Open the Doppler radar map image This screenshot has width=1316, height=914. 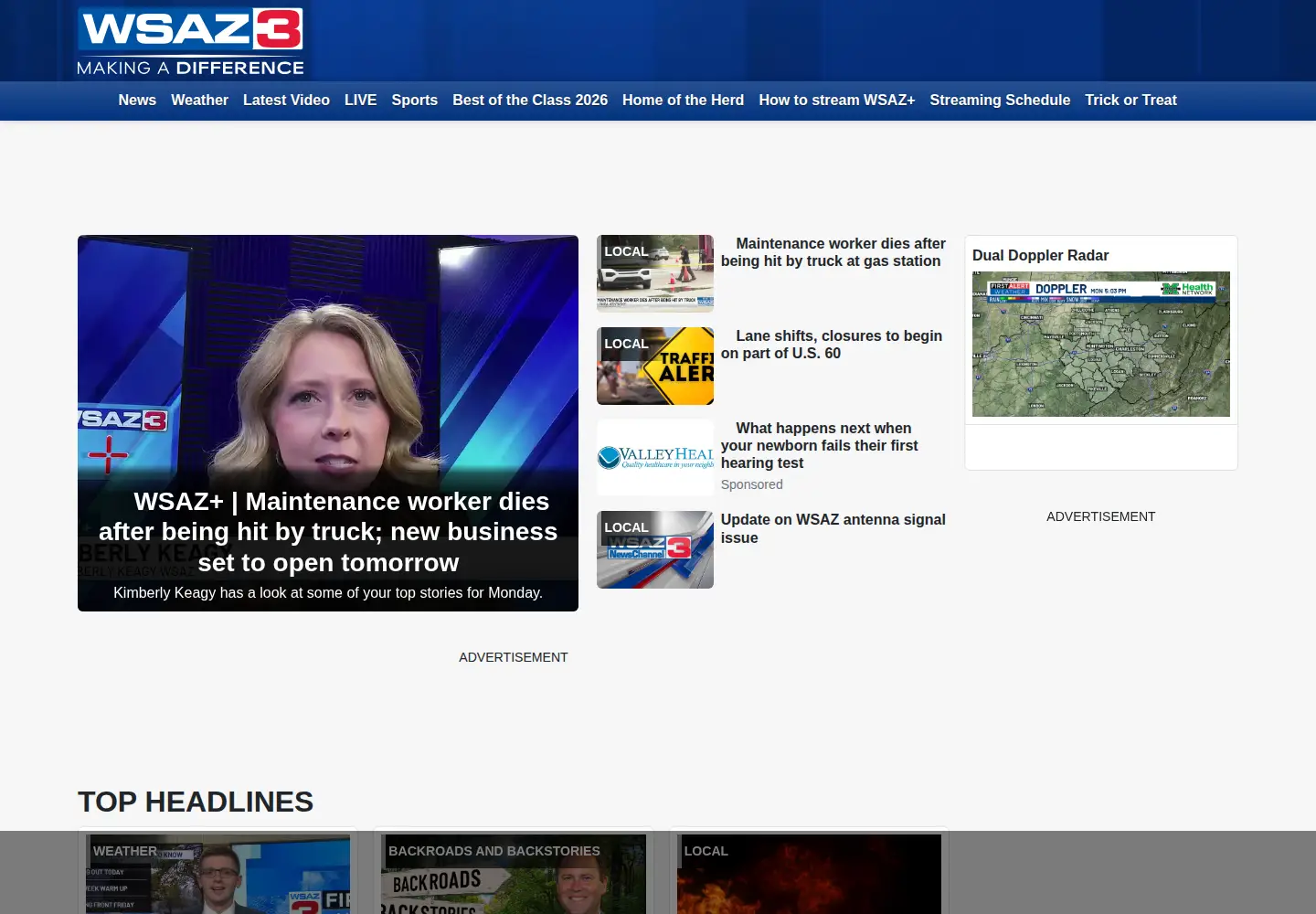(1101, 344)
